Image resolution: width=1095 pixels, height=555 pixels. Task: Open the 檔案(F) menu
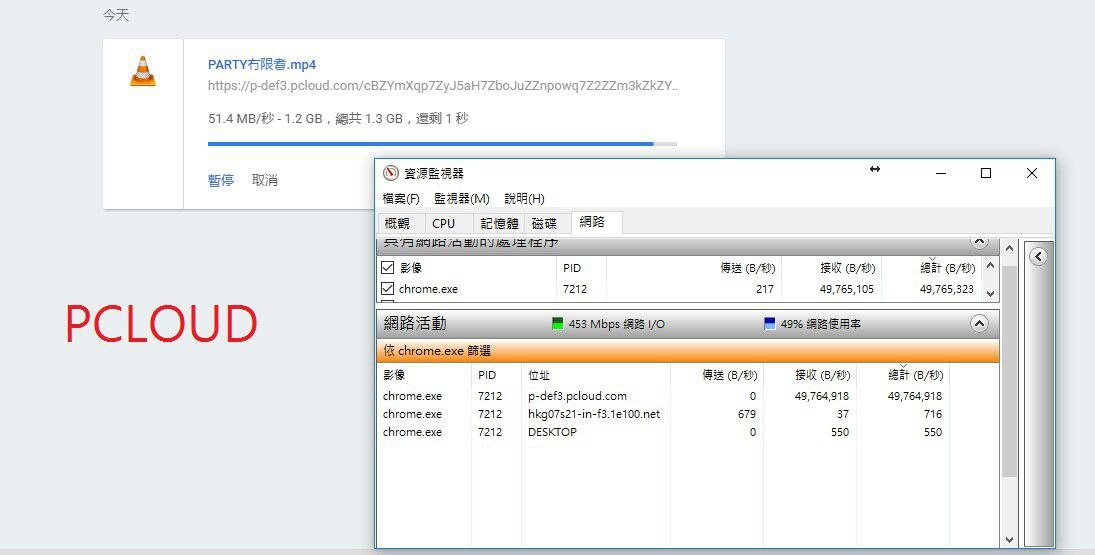point(401,199)
